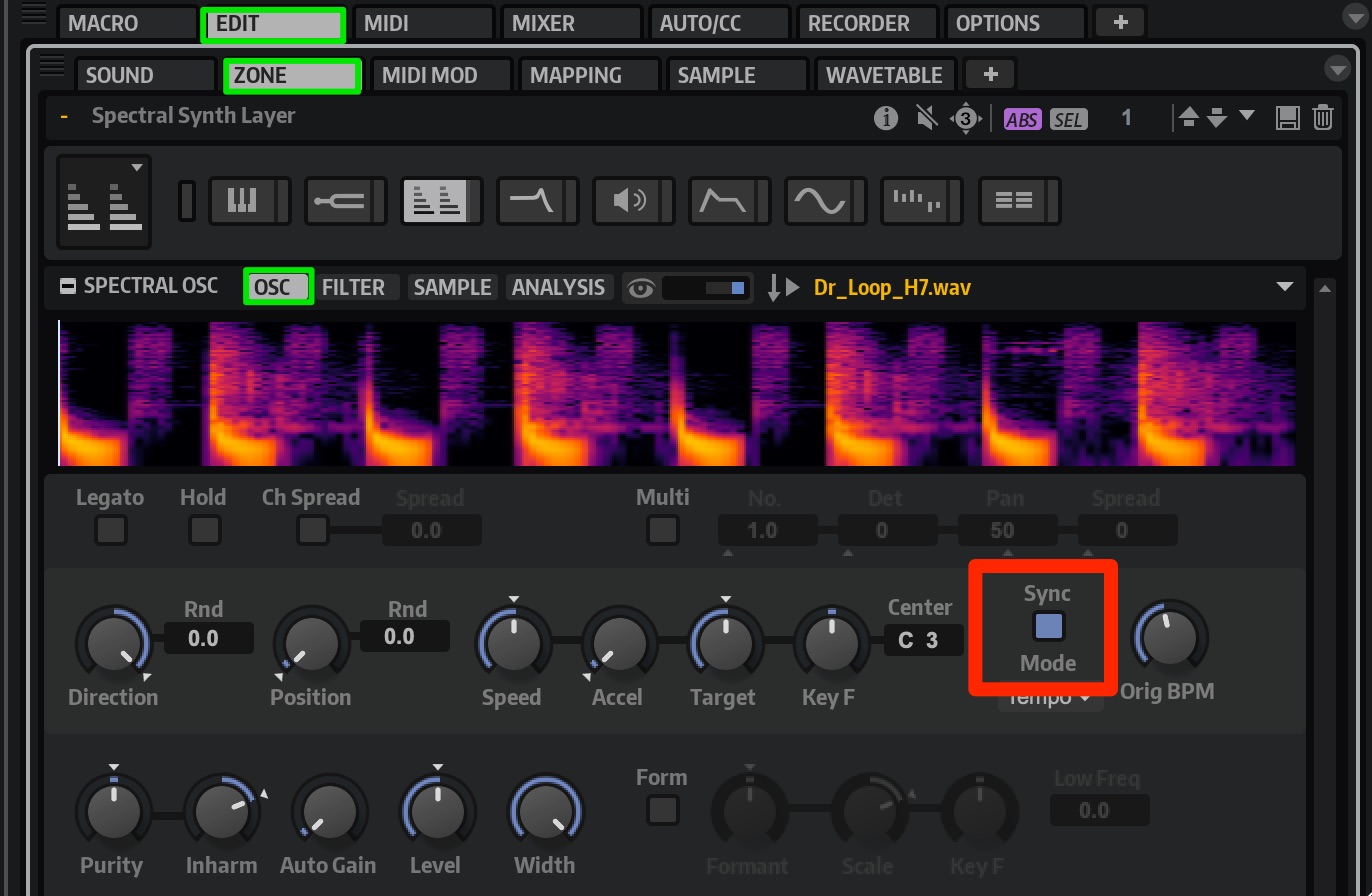Select the previous layer with the up arrow
This screenshot has width=1372, height=896.
tap(1188, 118)
